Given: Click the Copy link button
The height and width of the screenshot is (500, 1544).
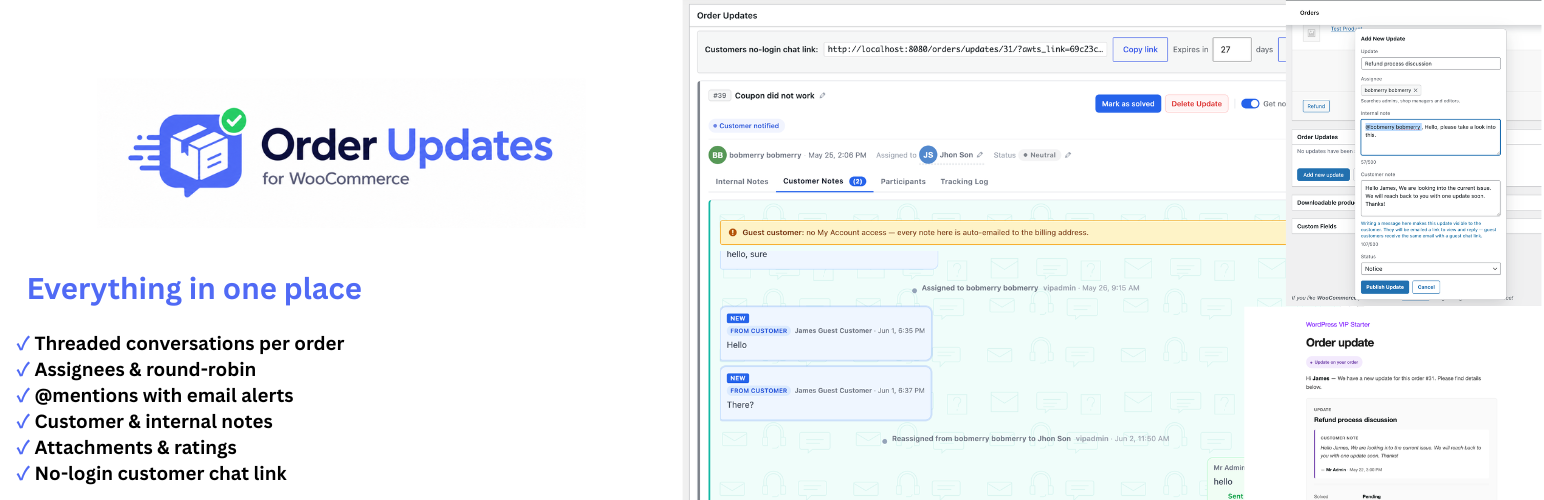Looking at the screenshot, I should [x=1140, y=49].
